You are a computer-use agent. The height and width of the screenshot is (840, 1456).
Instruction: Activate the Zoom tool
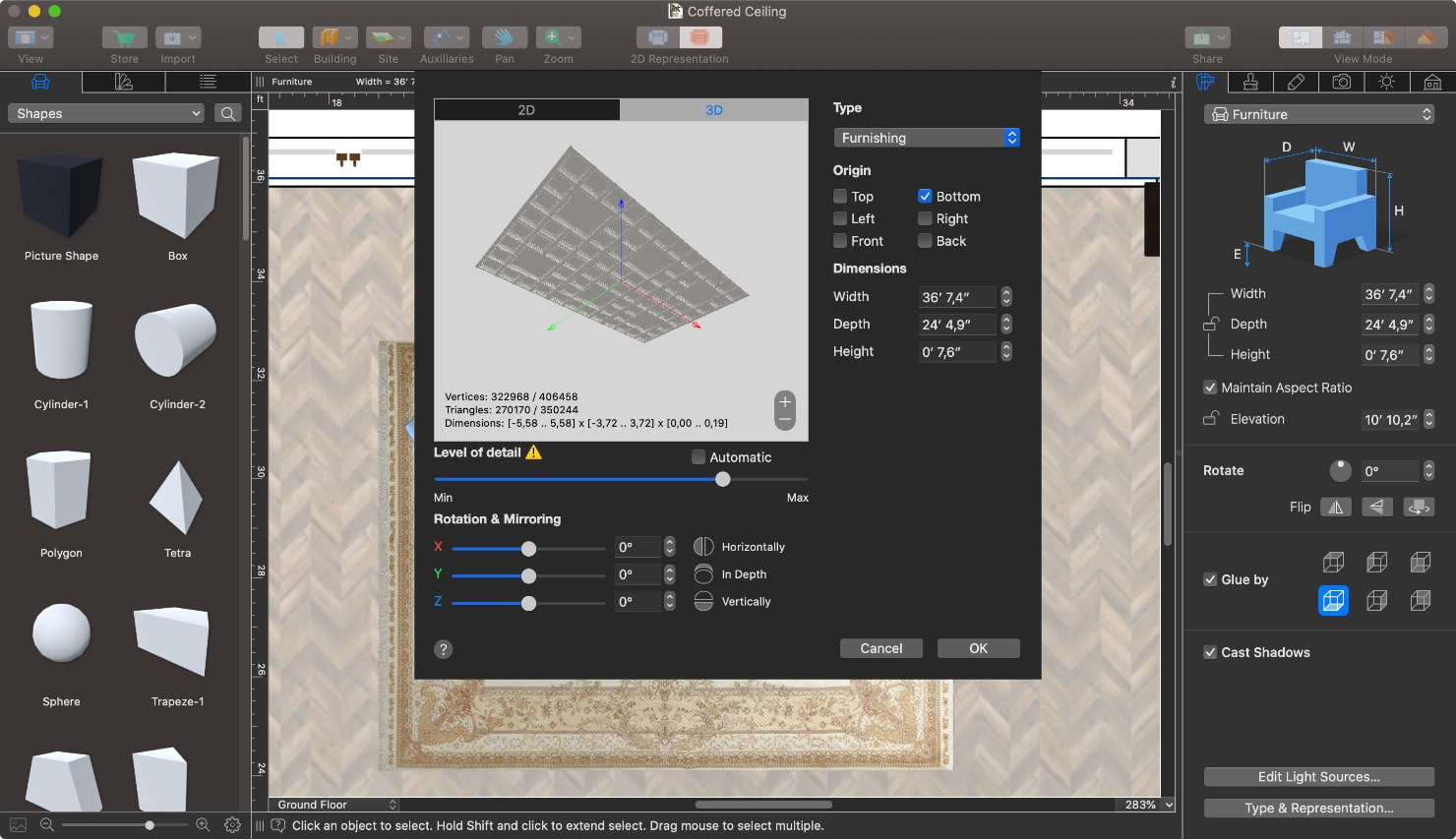[x=553, y=37]
